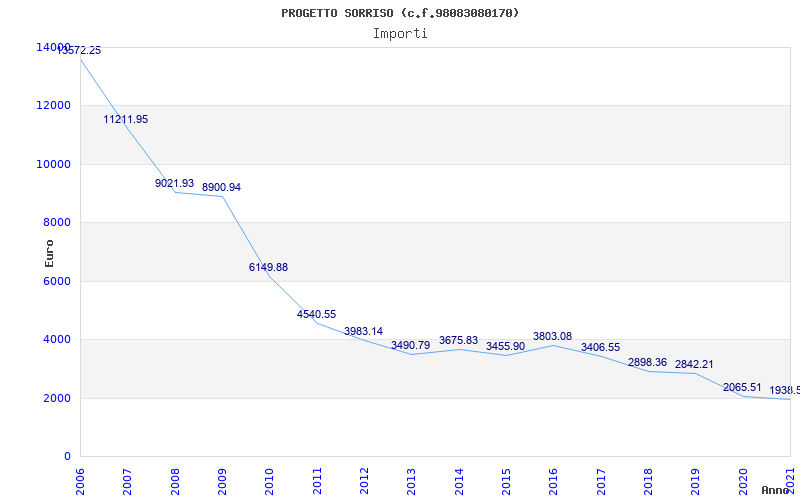Screen dimensions: 800x500
Task: Select the 2014 x-axis year label
Action: [x=458, y=479]
